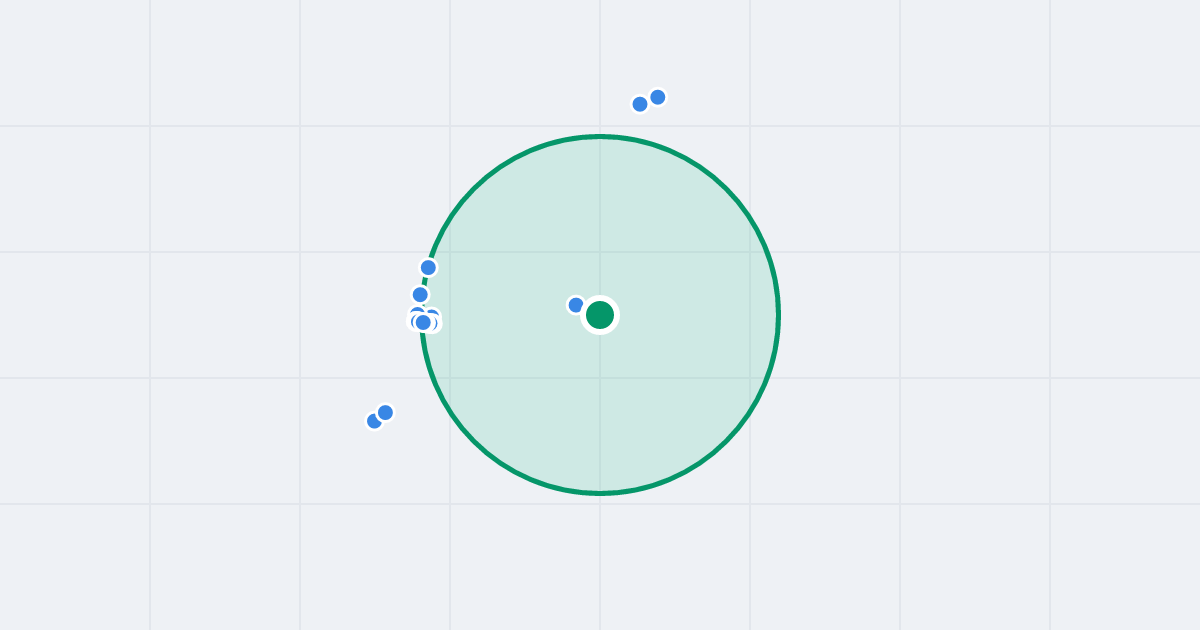Select the second-from-top blue dot on the circle's left edge
This screenshot has height=630, width=1200.
(x=420, y=294)
